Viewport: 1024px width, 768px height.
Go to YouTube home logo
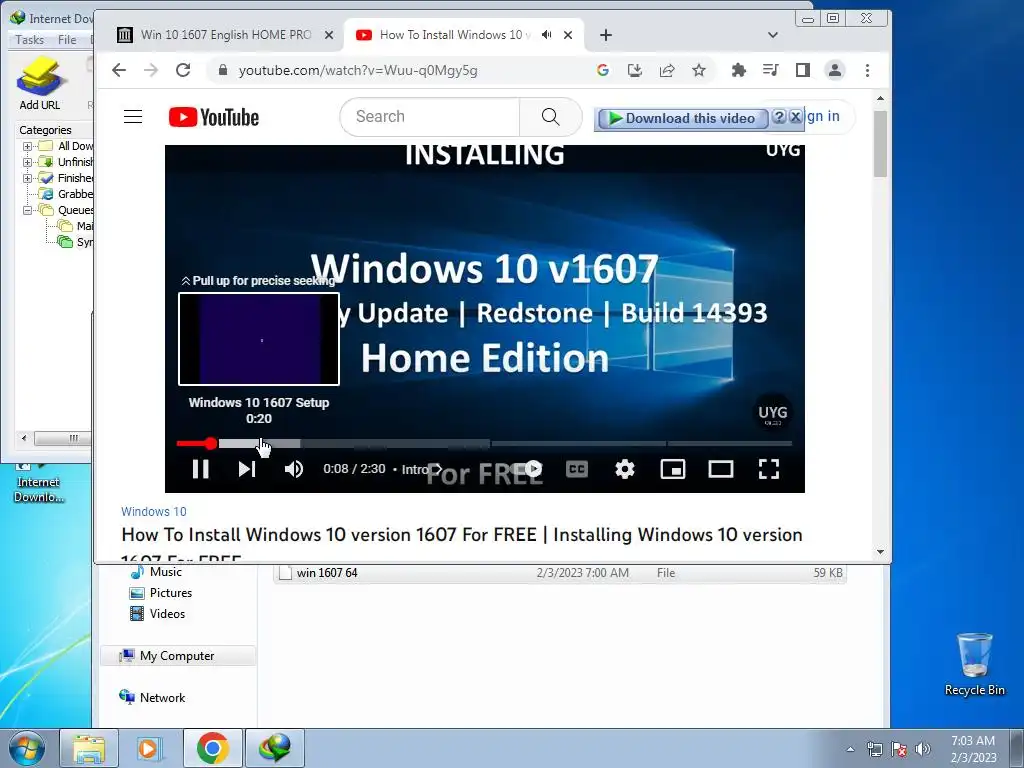point(214,117)
